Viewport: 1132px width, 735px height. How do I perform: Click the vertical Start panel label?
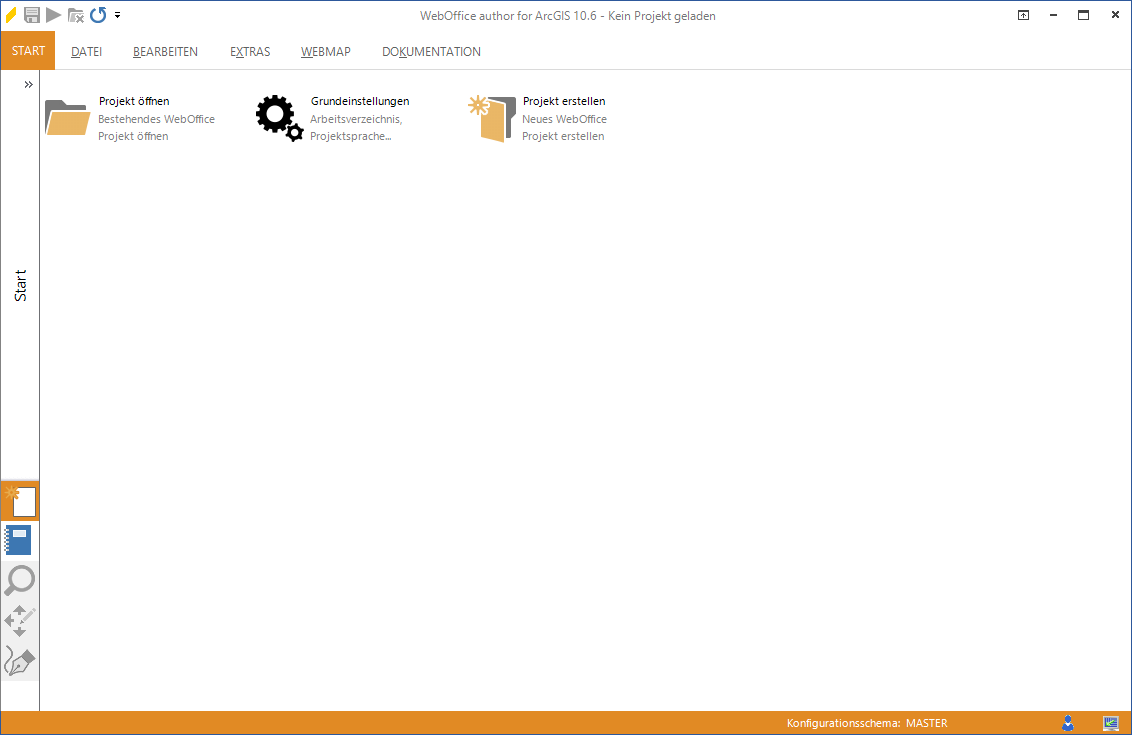20,285
